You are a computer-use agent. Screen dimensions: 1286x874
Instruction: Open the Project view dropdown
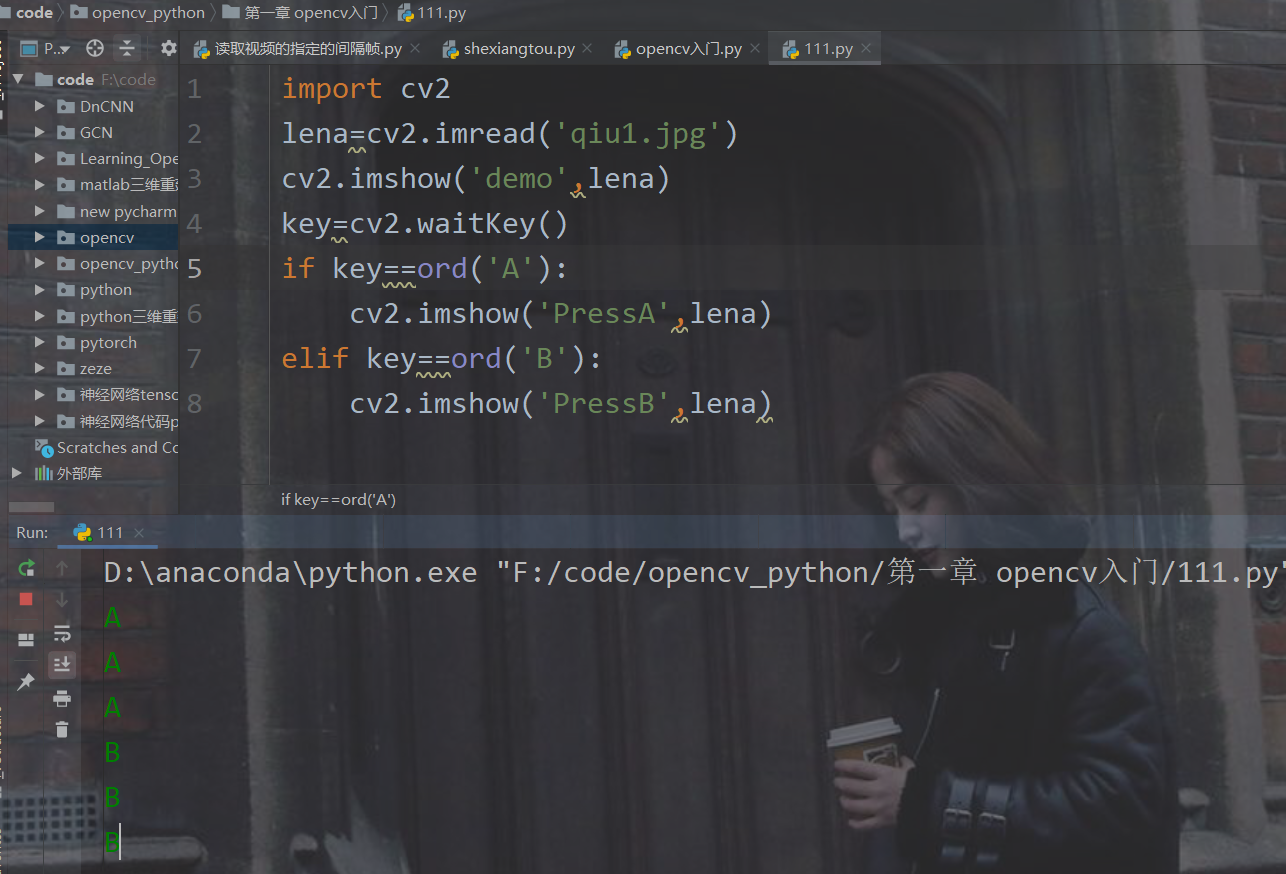[46, 48]
